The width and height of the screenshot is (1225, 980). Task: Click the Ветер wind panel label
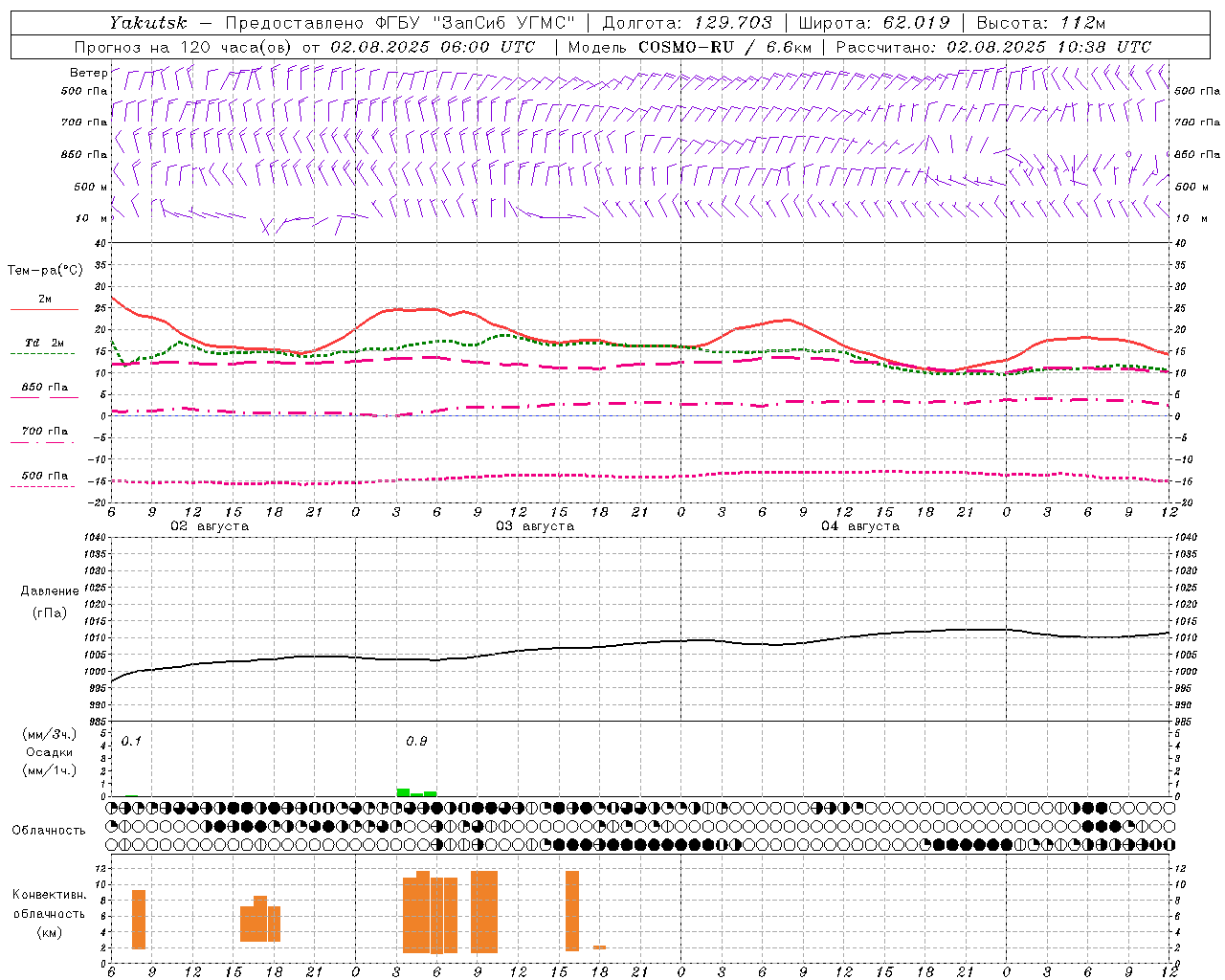pyautogui.click(x=88, y=73)
